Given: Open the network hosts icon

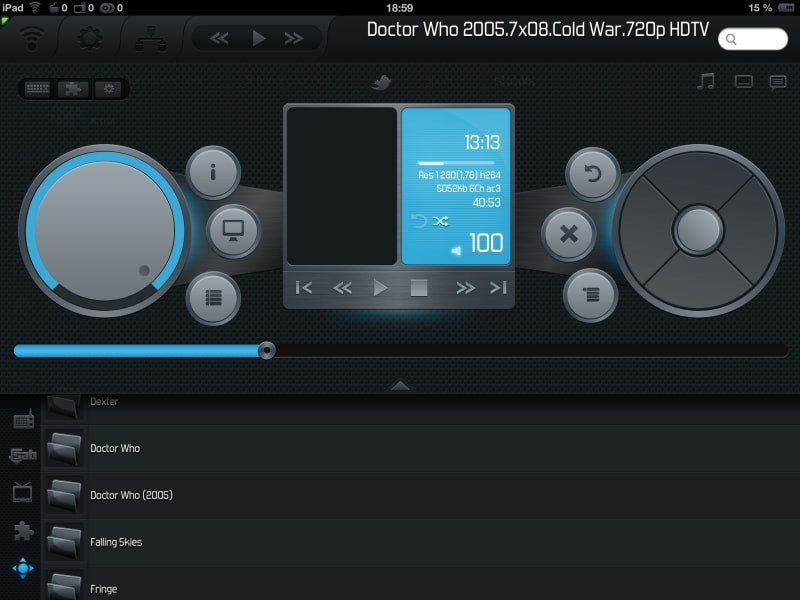Looking at the screenshot, I should [x=151, y=39].
